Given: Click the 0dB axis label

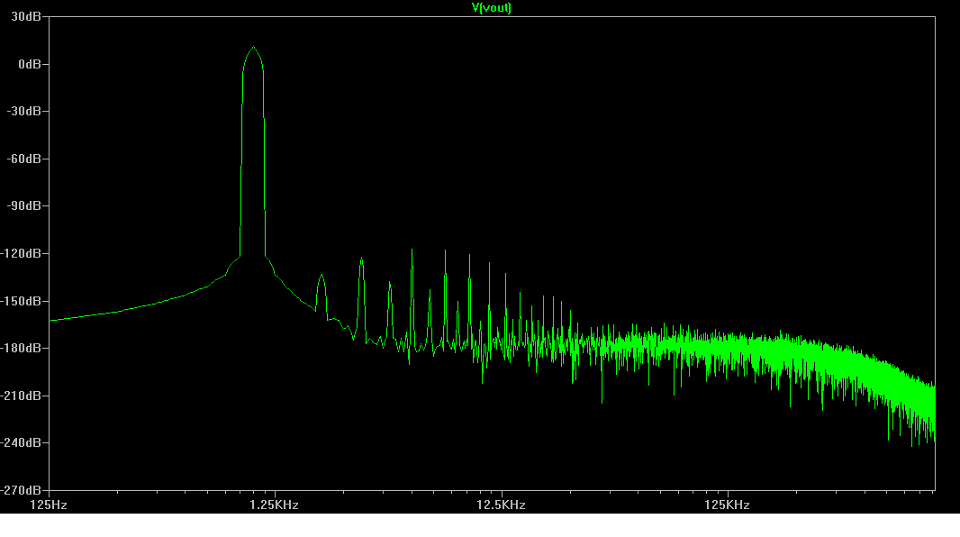Looking at the screenshot, I should (x=29, y=64).
